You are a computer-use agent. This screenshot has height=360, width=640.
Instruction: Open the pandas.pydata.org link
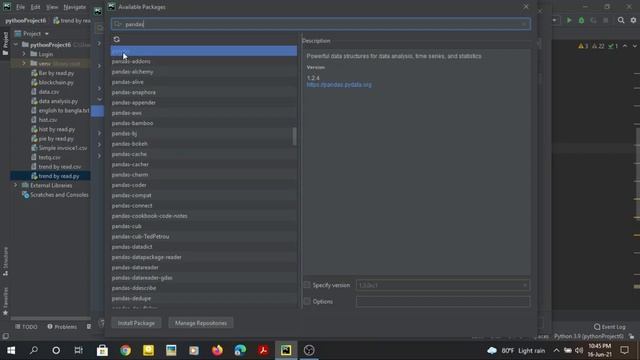[x=339, y=85]
